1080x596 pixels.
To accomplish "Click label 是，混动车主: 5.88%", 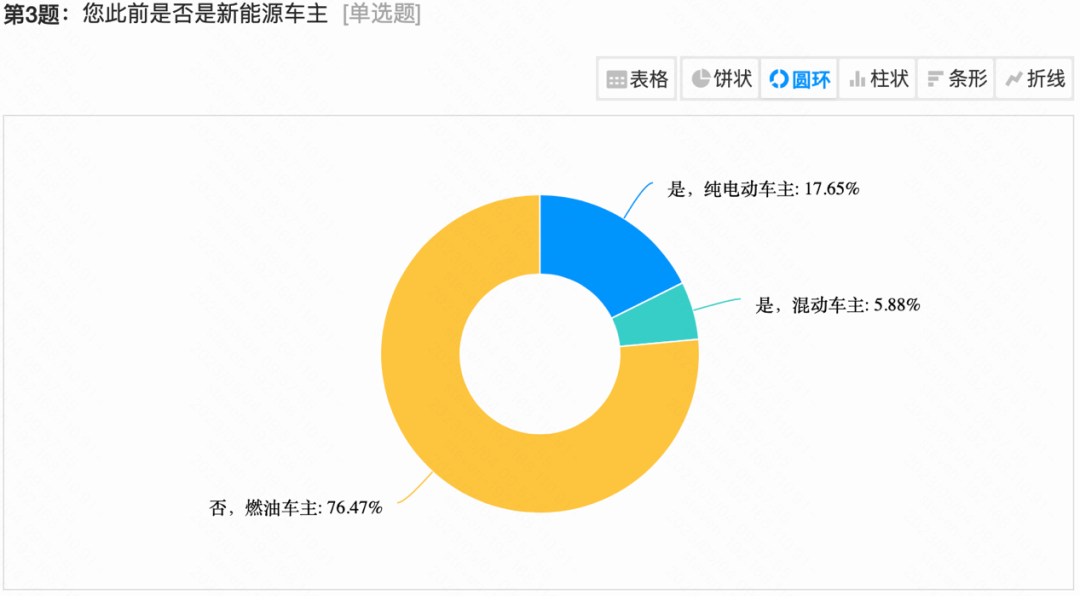I will pos(838,305).
